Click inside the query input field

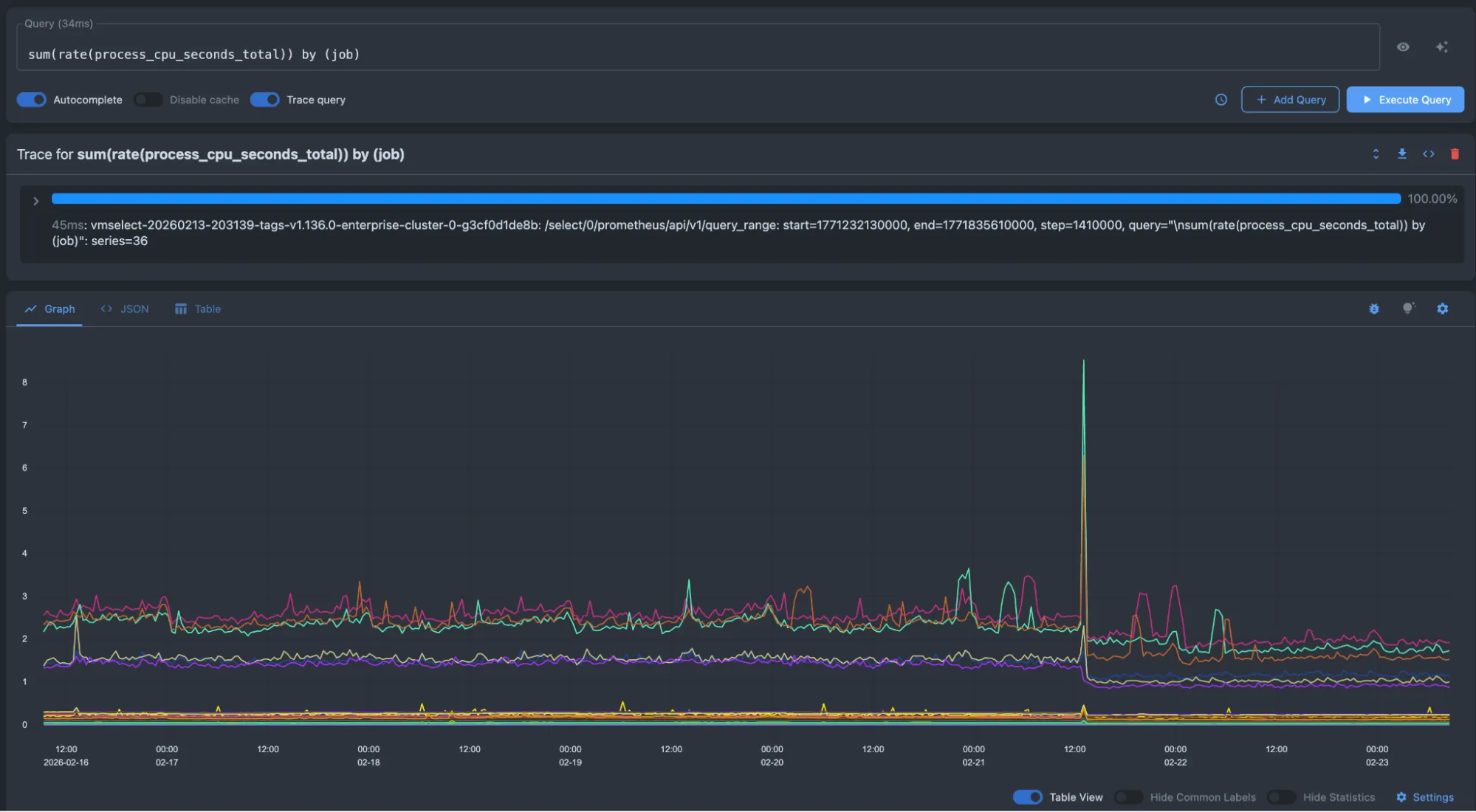click(665, 55)
